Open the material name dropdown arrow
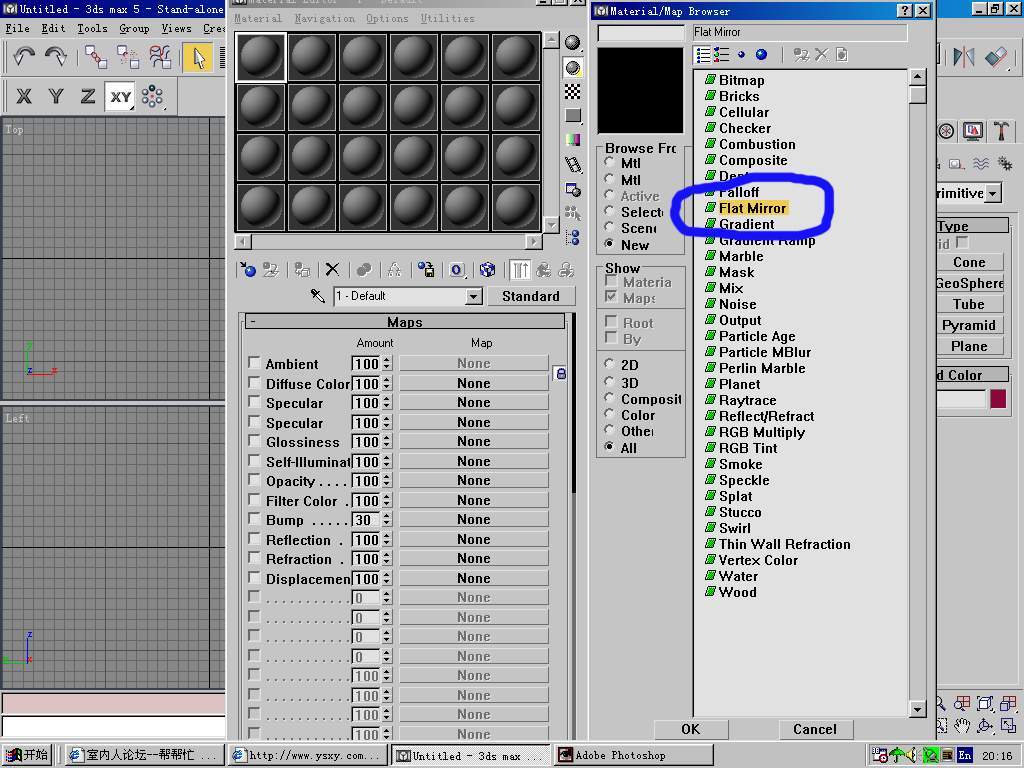1024x768 pixels. (x=473, y=296)
